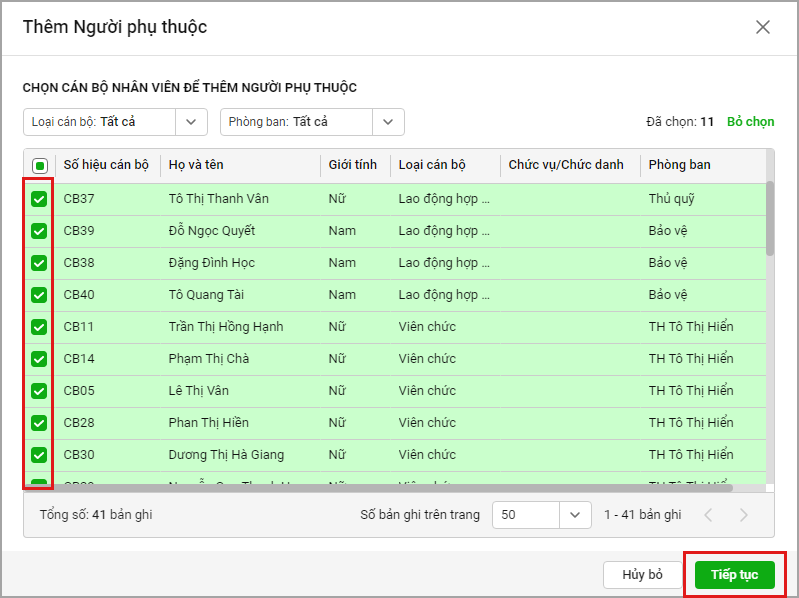Screen dimensions: 799x598
Task: Click the Phòng ban column header
Action: pos(679,165)
